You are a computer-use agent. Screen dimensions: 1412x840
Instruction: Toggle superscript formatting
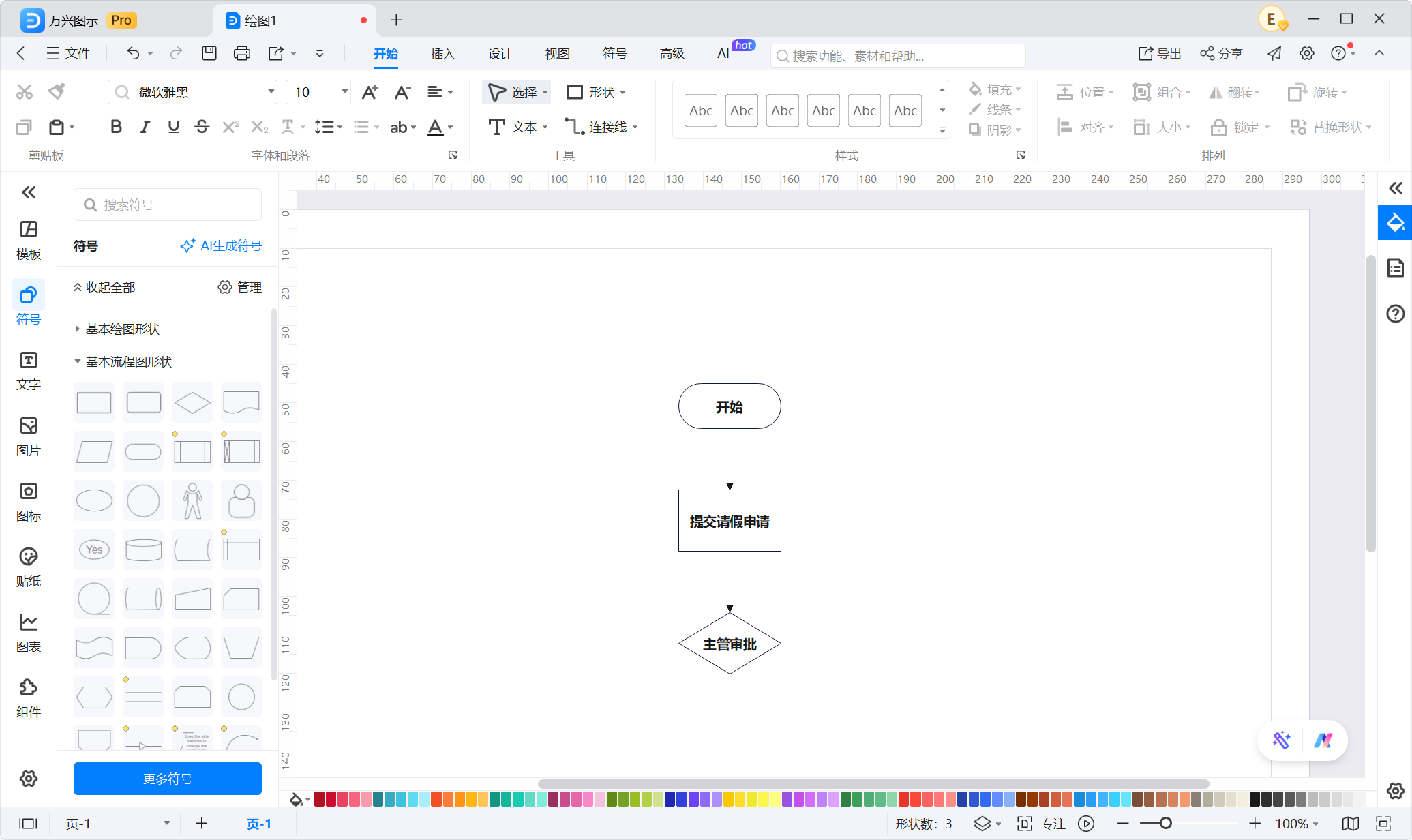tap(231, 127)
